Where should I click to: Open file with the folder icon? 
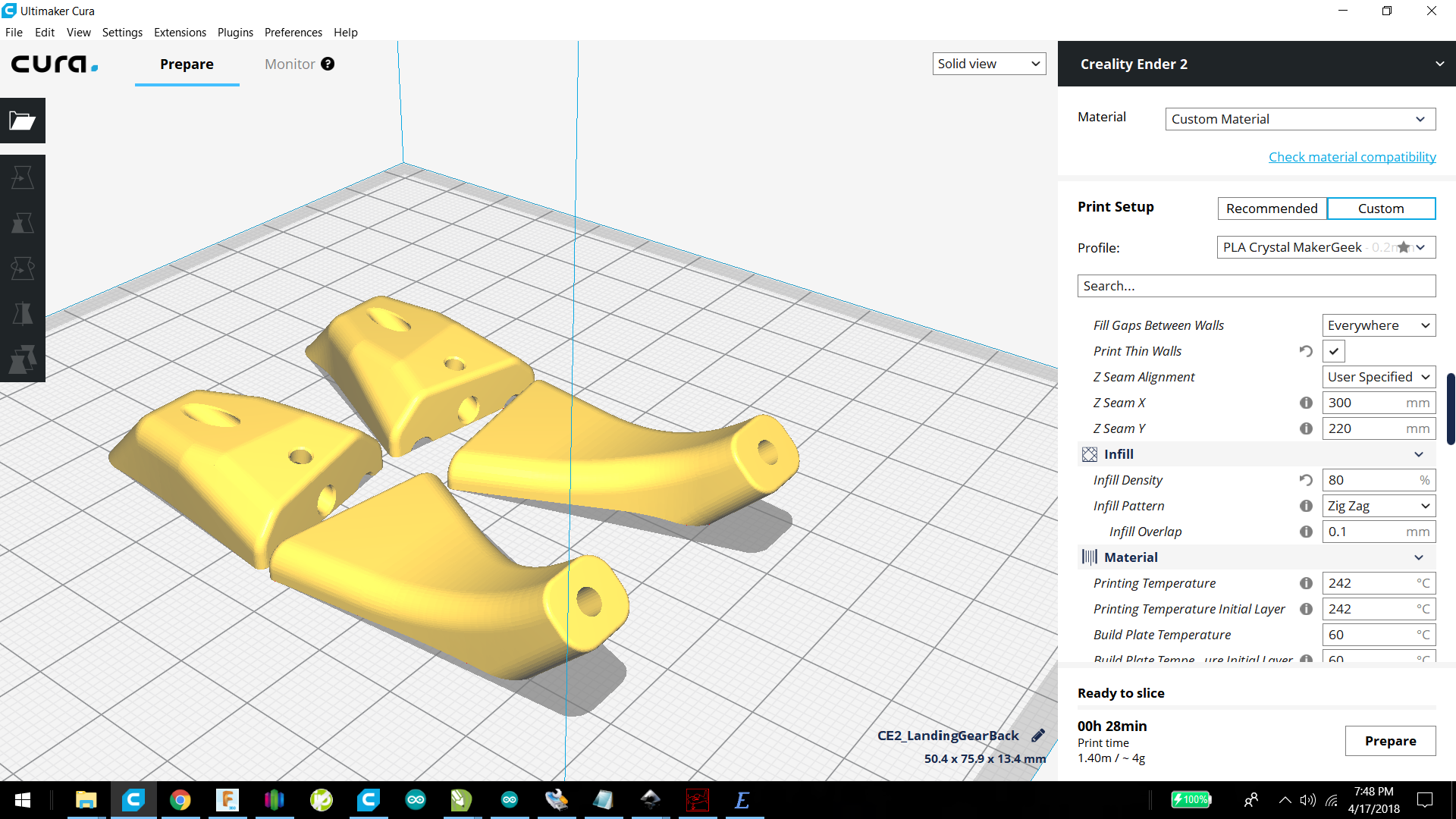pyautogui.click(x=23, y=121)
